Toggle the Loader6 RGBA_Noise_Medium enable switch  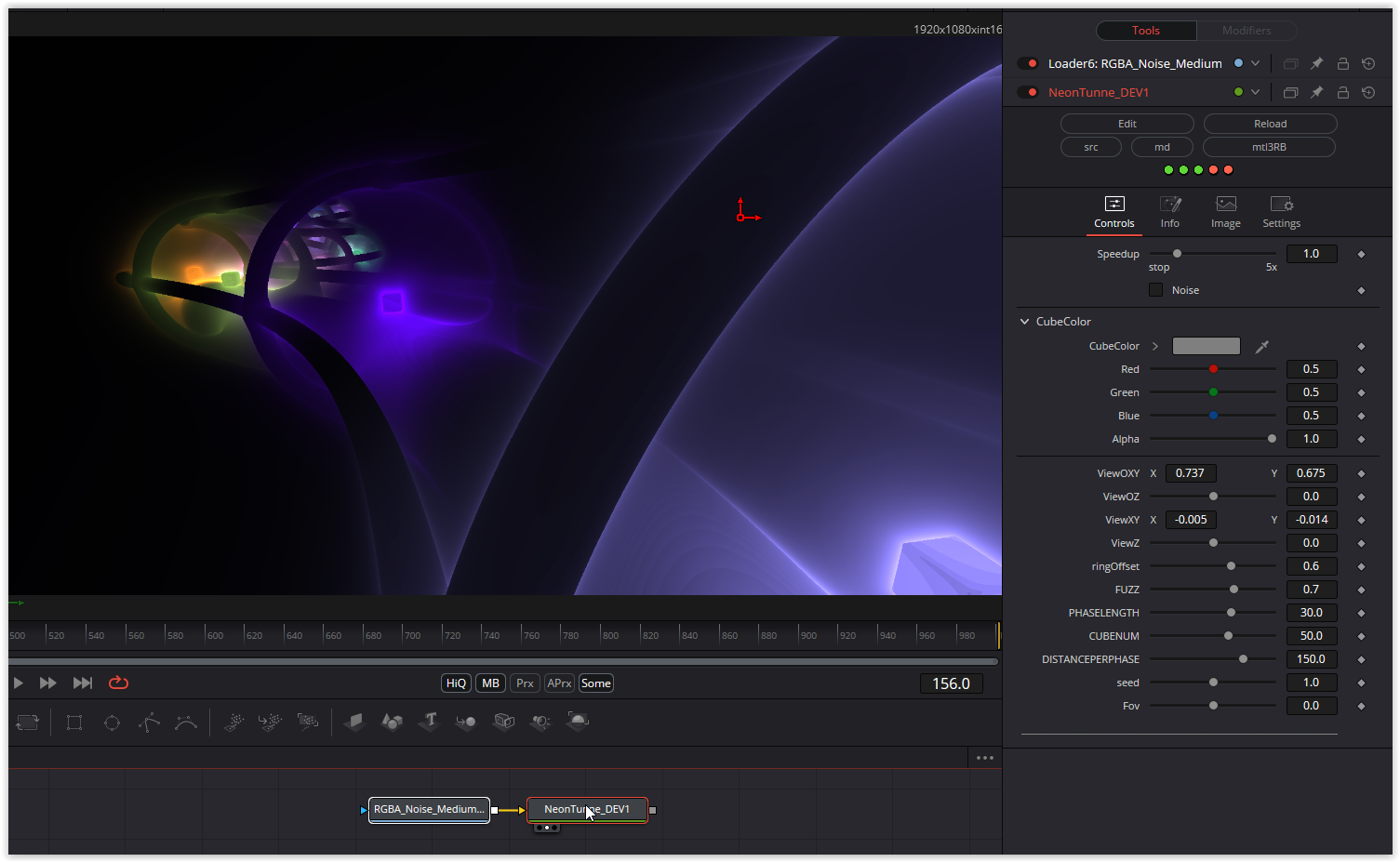coord(1028,64)
